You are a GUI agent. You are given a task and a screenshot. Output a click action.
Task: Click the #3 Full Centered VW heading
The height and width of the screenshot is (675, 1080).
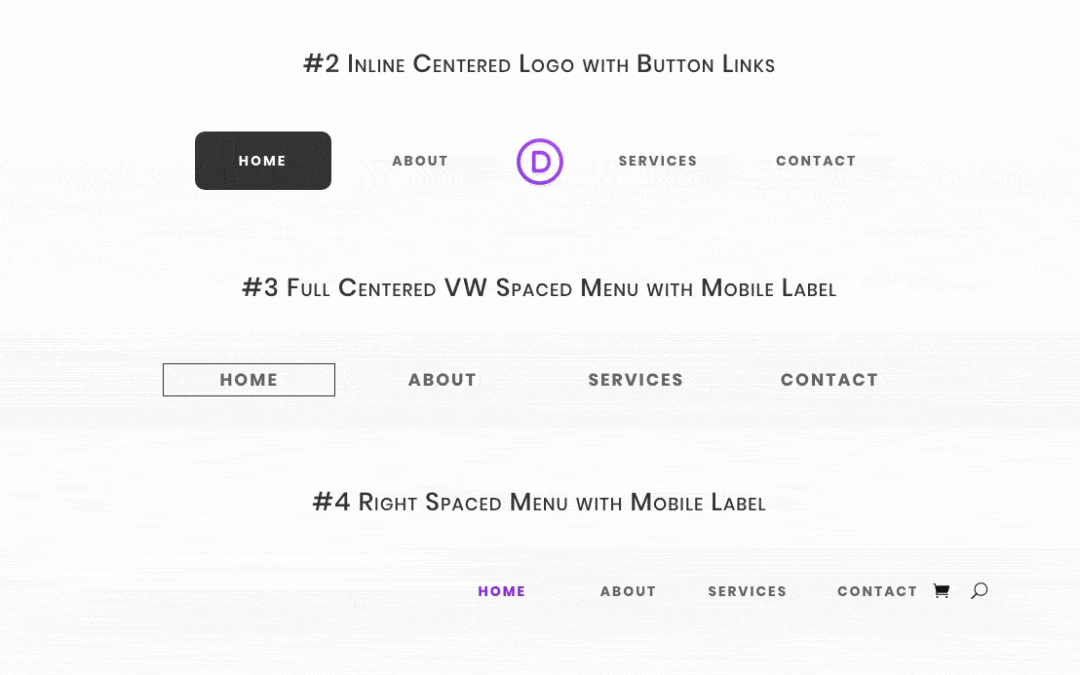pyautogui.click(x=539, y=288)
